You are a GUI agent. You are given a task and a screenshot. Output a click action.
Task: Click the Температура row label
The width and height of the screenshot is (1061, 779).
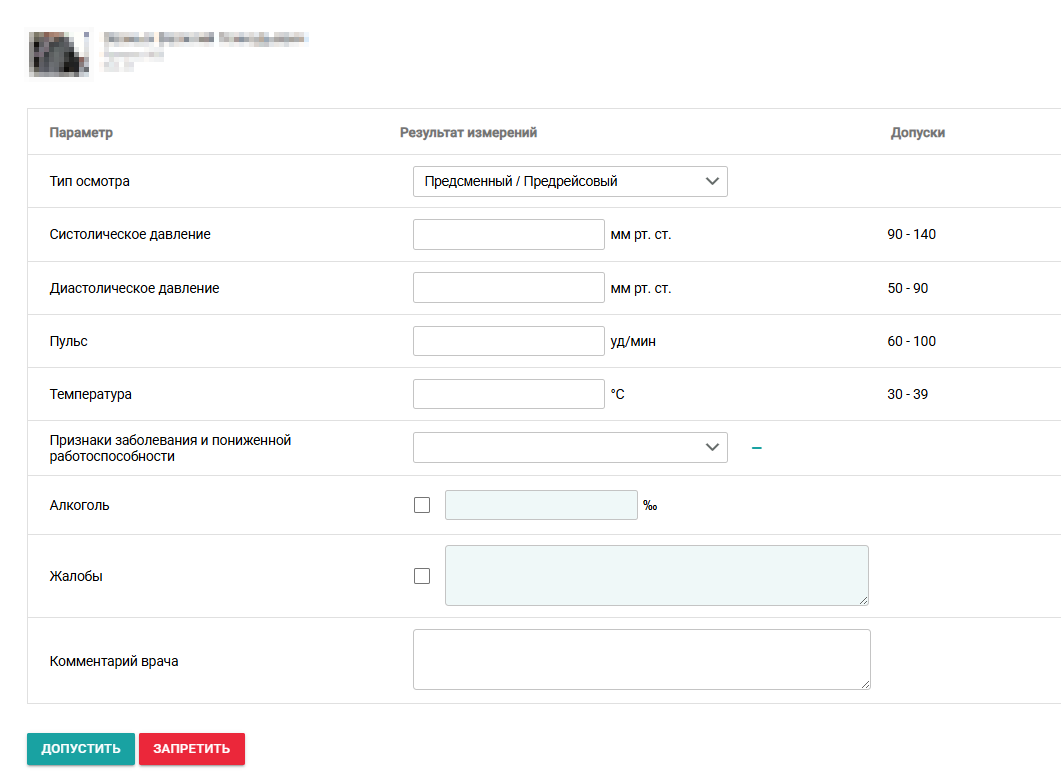pyautogui.click(x=90, y=394)
